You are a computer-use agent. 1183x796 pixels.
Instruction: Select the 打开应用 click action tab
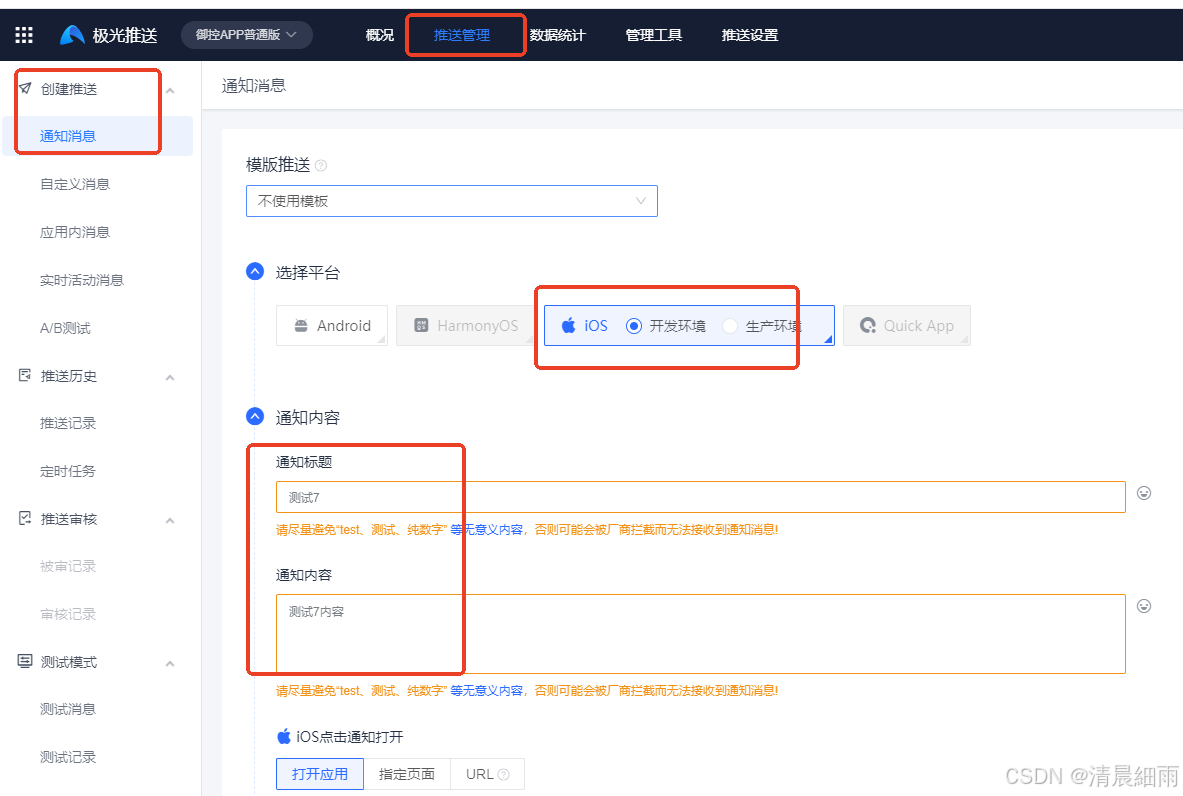pos(320,774)
